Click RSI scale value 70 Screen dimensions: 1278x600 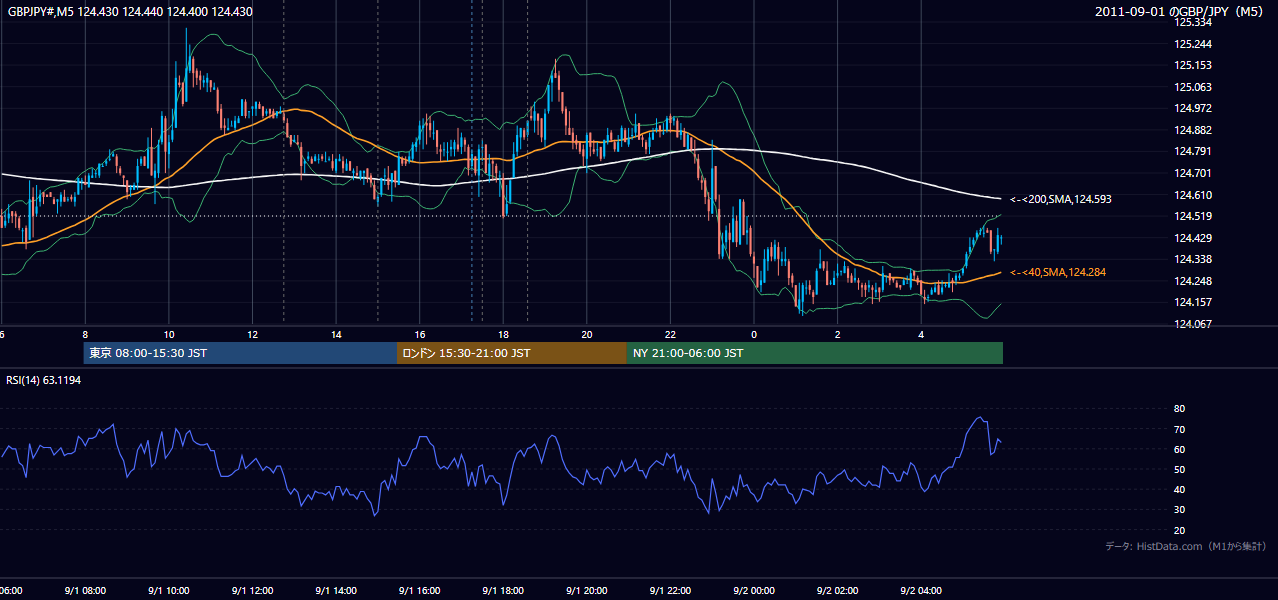1180,429
